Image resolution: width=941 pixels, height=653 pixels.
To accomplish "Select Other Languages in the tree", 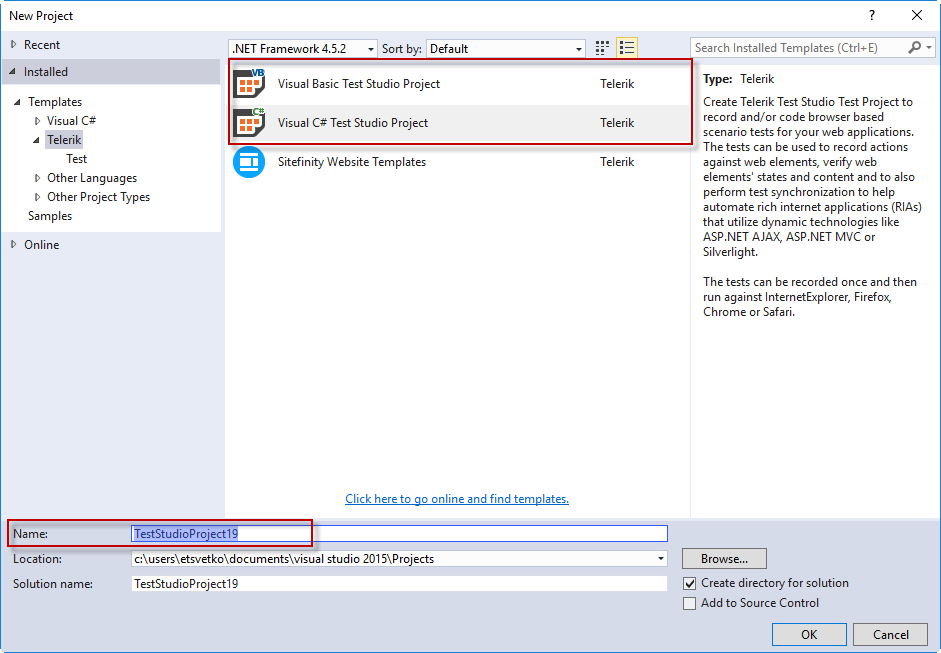I will tap(92, 178).
